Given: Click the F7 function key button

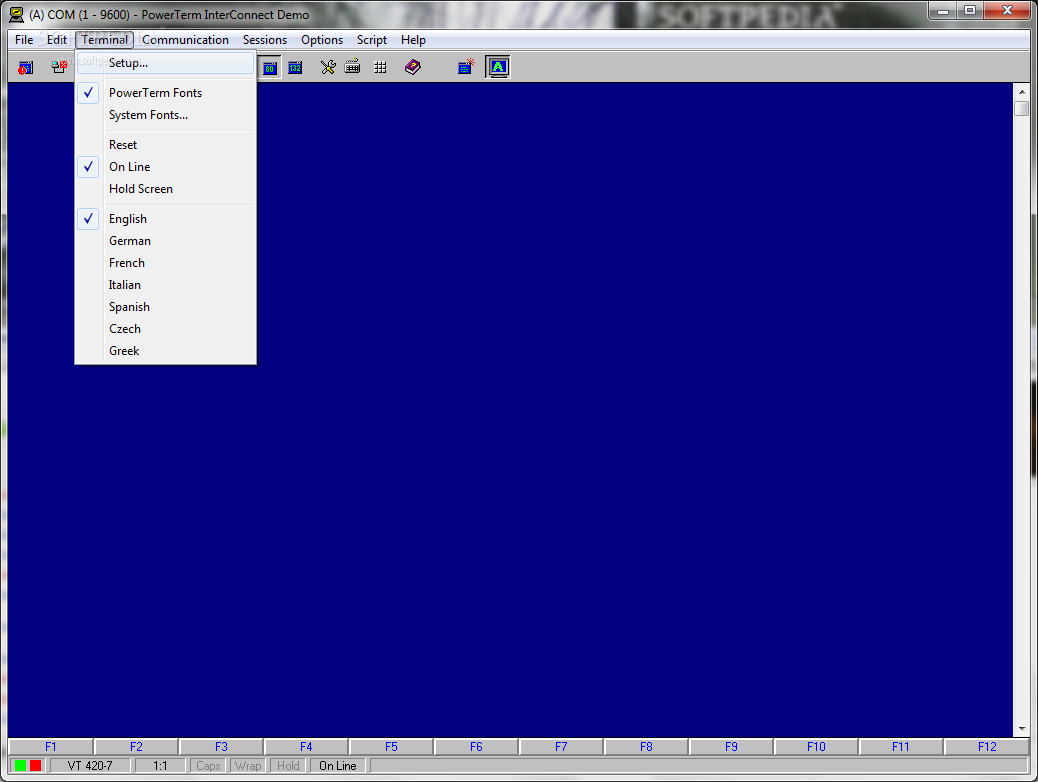Looking at the screenshot, I should pyautogui.click(x=561, y=747).
